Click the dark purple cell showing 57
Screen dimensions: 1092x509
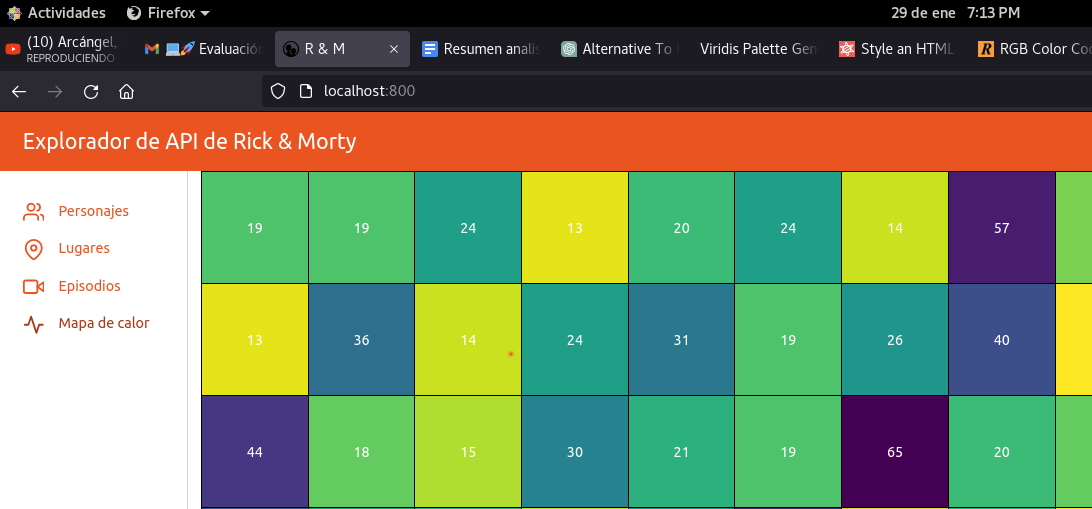(x=1001, y=228)
